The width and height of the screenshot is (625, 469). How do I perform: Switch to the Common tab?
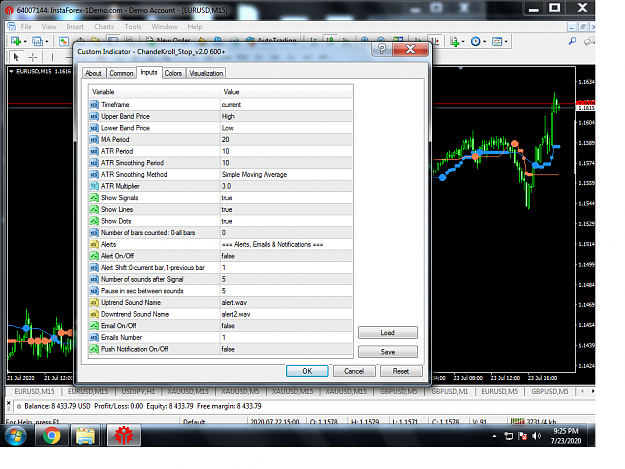point(121,73)
